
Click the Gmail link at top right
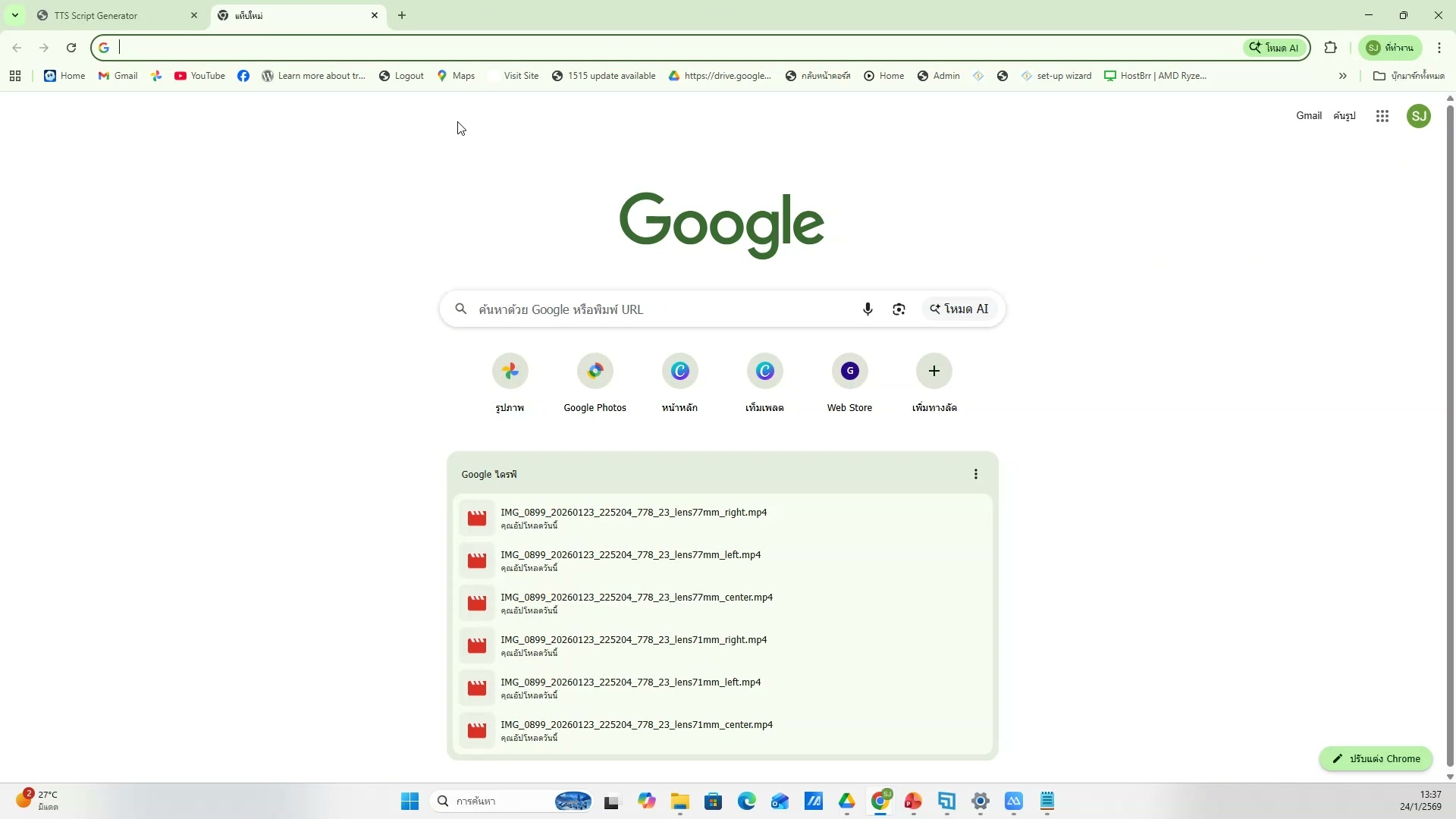[x=1308, y=116]
